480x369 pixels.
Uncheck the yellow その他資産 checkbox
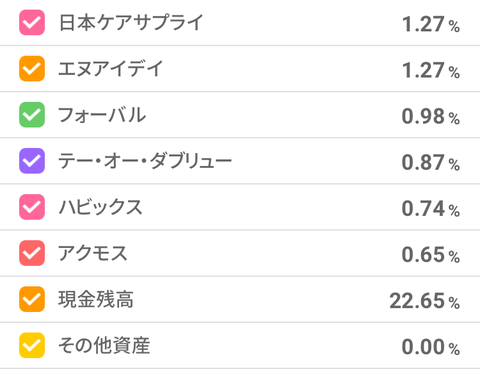click(32, 345)
